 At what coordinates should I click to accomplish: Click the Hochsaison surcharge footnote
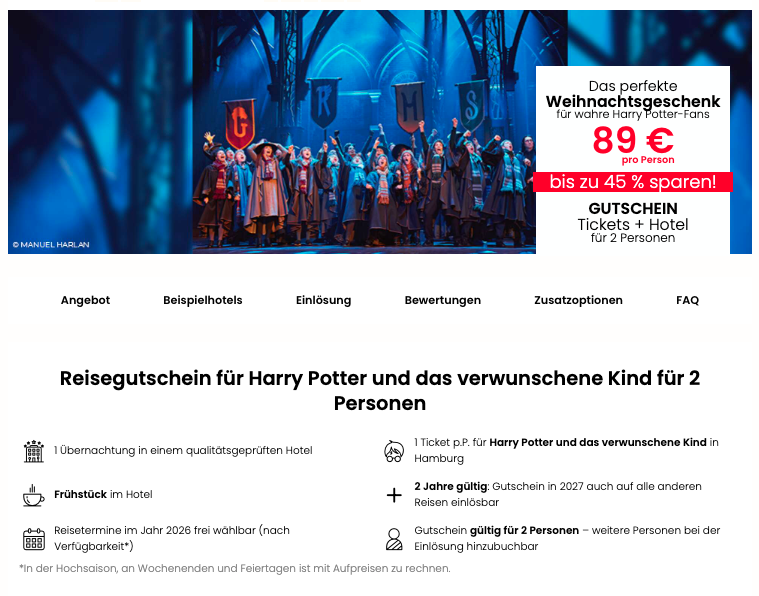point(235,568)
